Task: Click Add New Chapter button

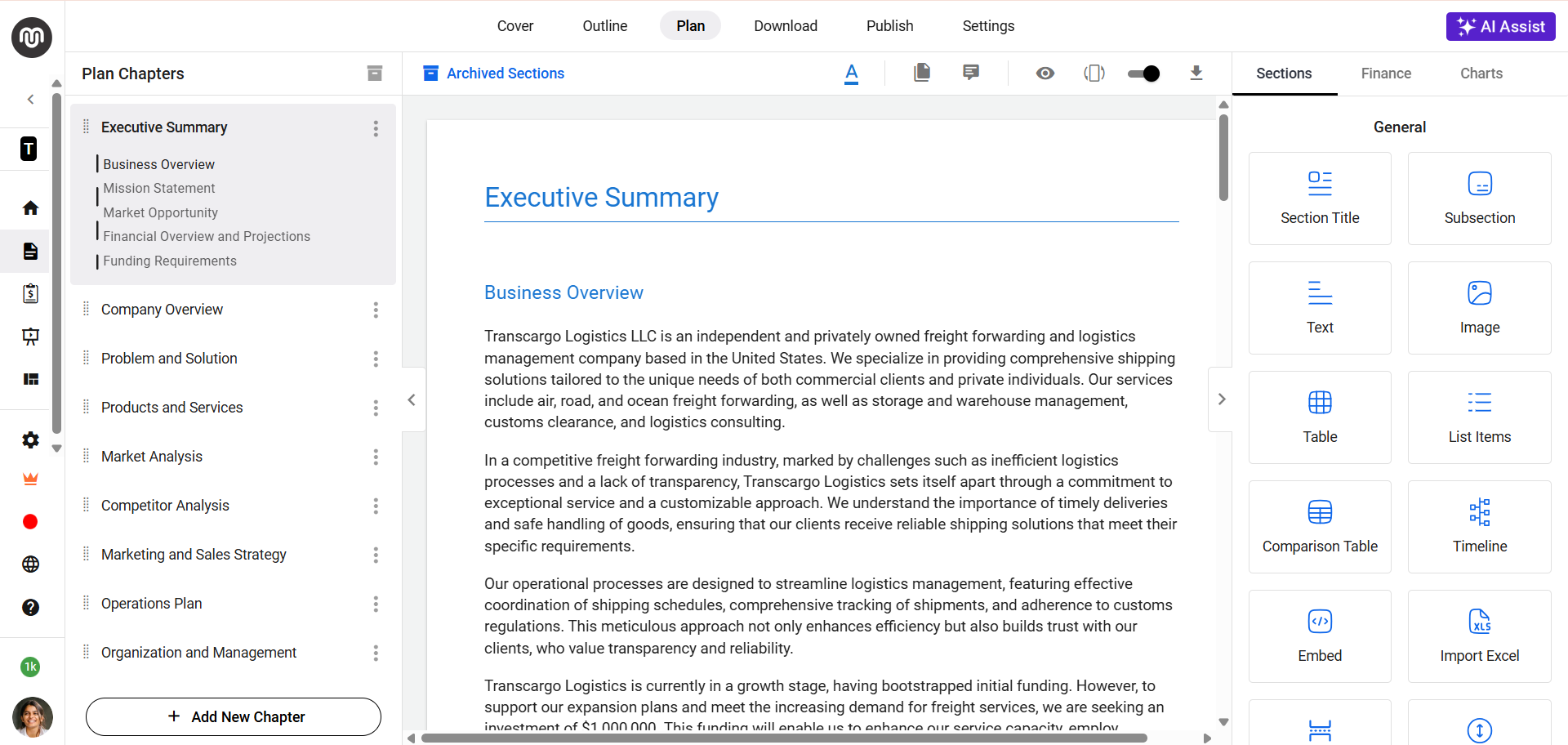Action: pos(234,716)
